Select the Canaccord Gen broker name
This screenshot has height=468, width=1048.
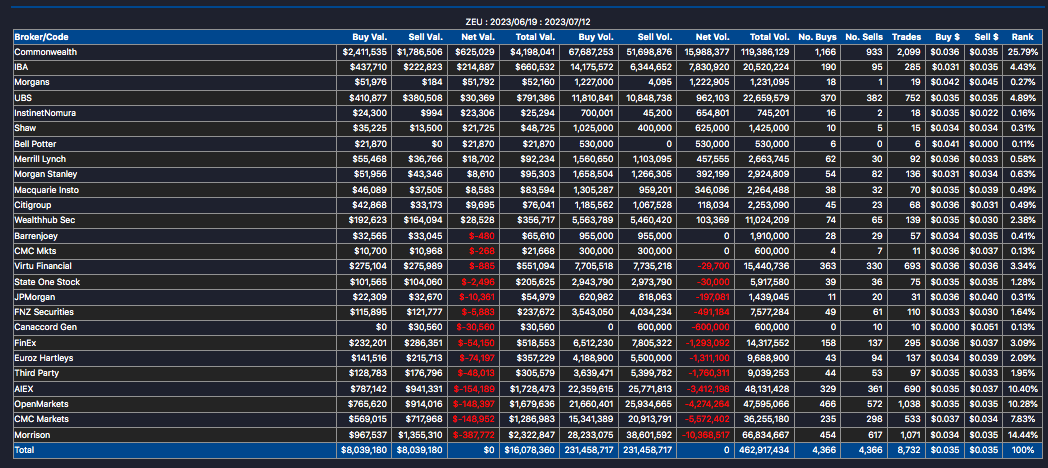tap(45, 328)
